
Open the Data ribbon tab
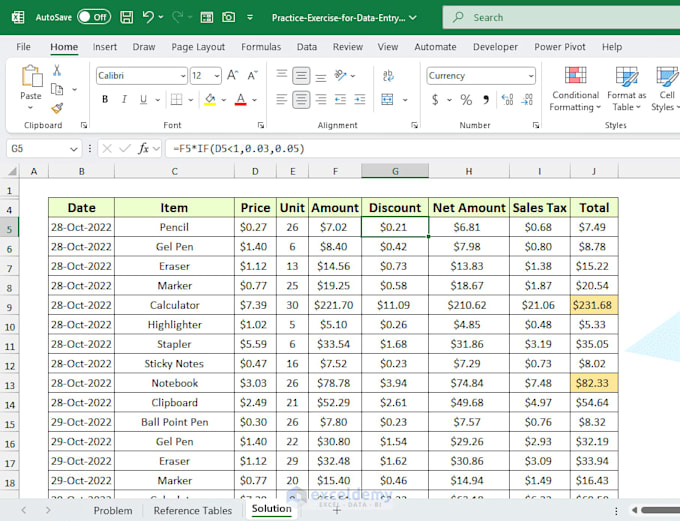[307, 47]
